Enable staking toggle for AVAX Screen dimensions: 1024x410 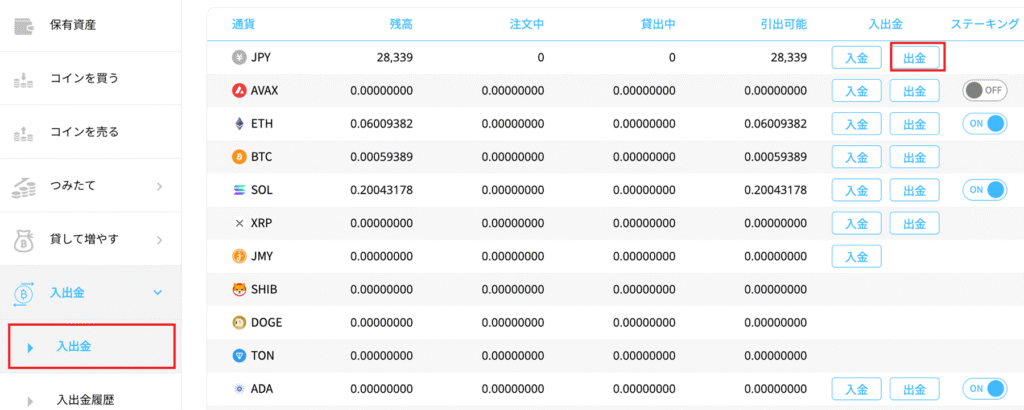coord(984,91)
